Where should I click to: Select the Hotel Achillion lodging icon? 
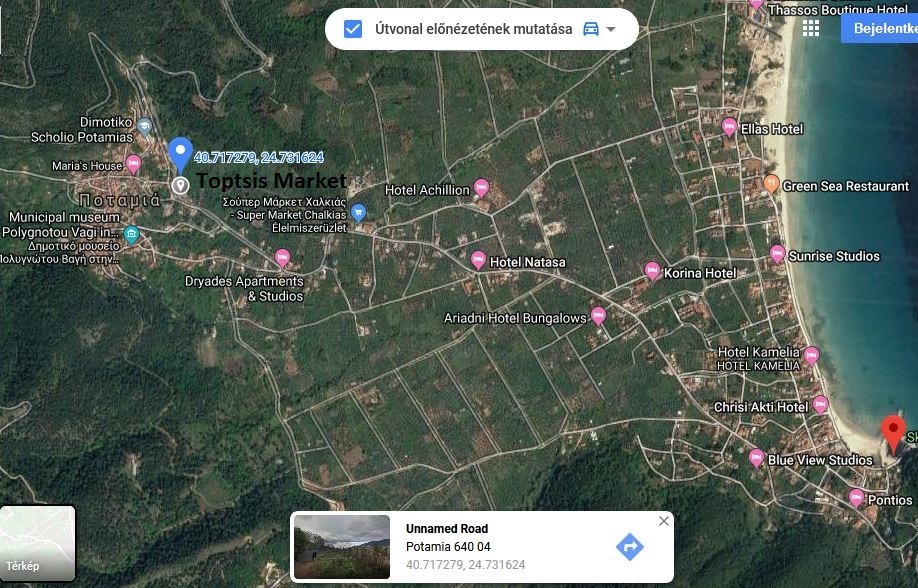point(481,188)
